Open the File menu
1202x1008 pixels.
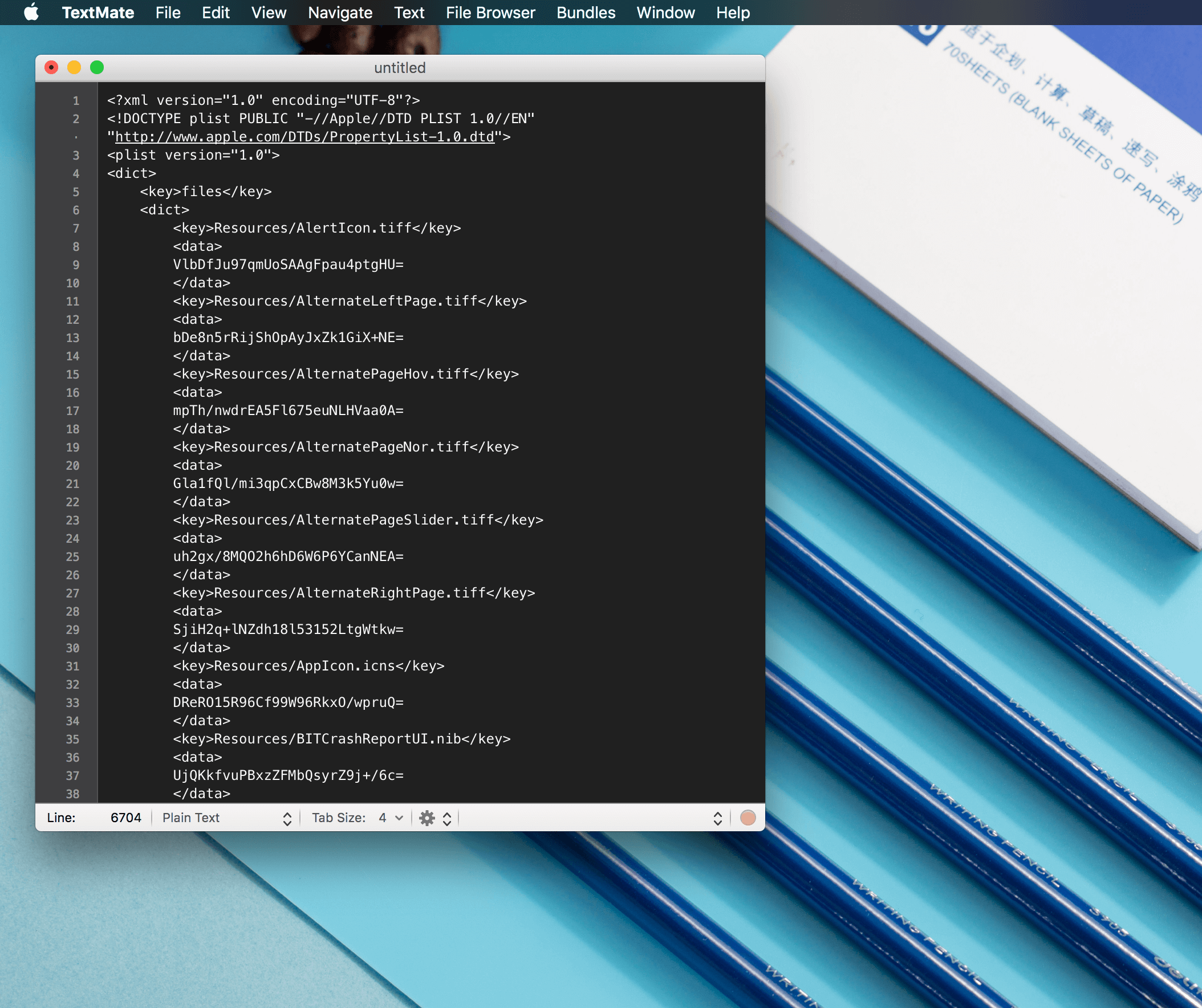168,13
